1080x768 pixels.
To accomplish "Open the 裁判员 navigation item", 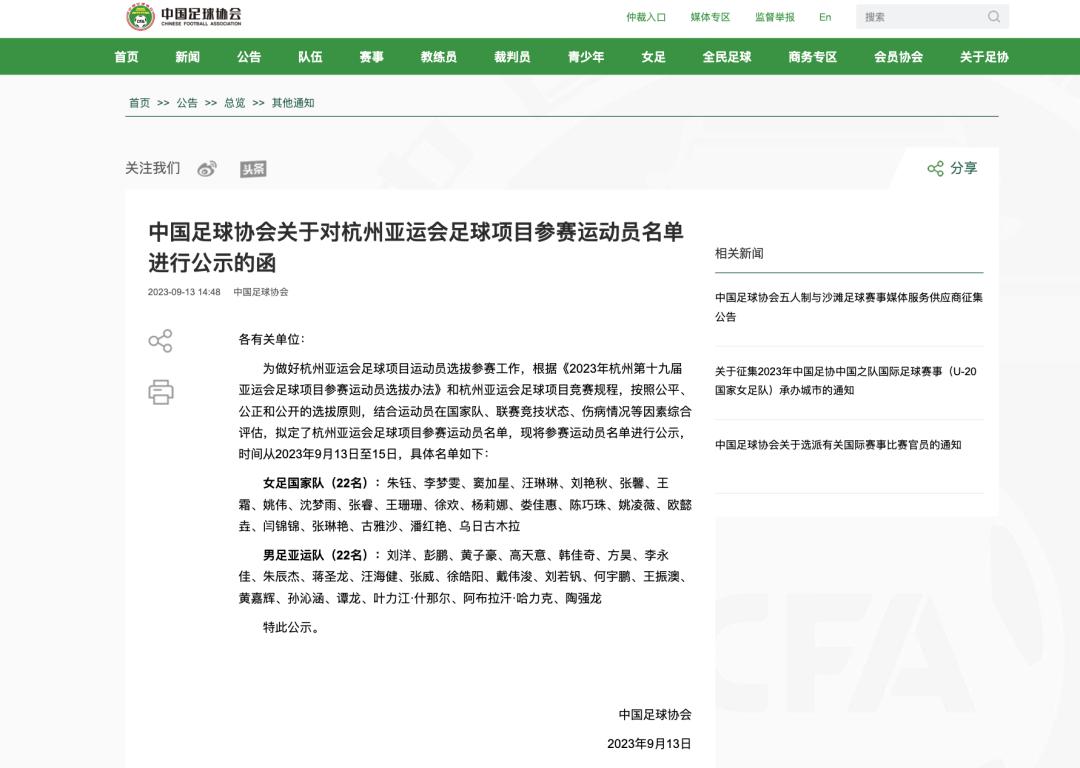I will point(512,57).
